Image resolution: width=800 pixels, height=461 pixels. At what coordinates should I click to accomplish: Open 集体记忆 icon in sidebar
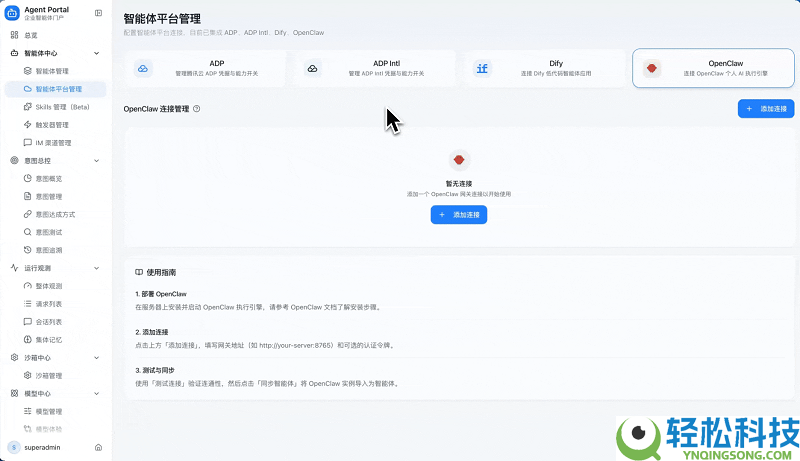tap(28, 340)
